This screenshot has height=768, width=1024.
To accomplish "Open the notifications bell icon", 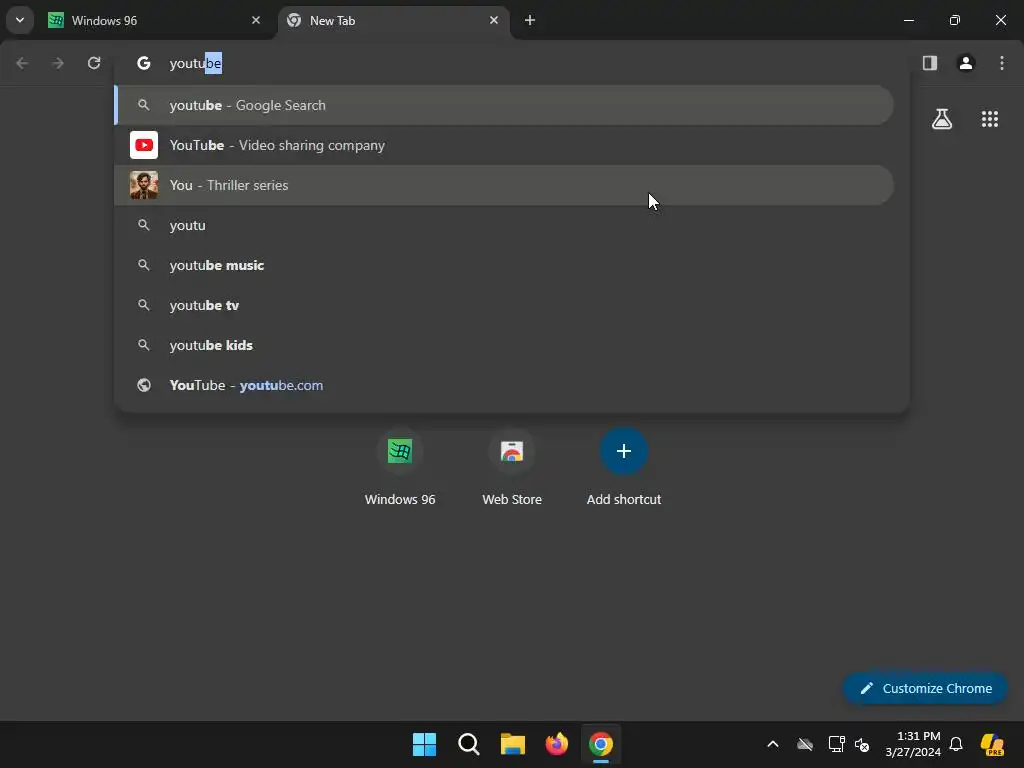I will pos(956,744).
